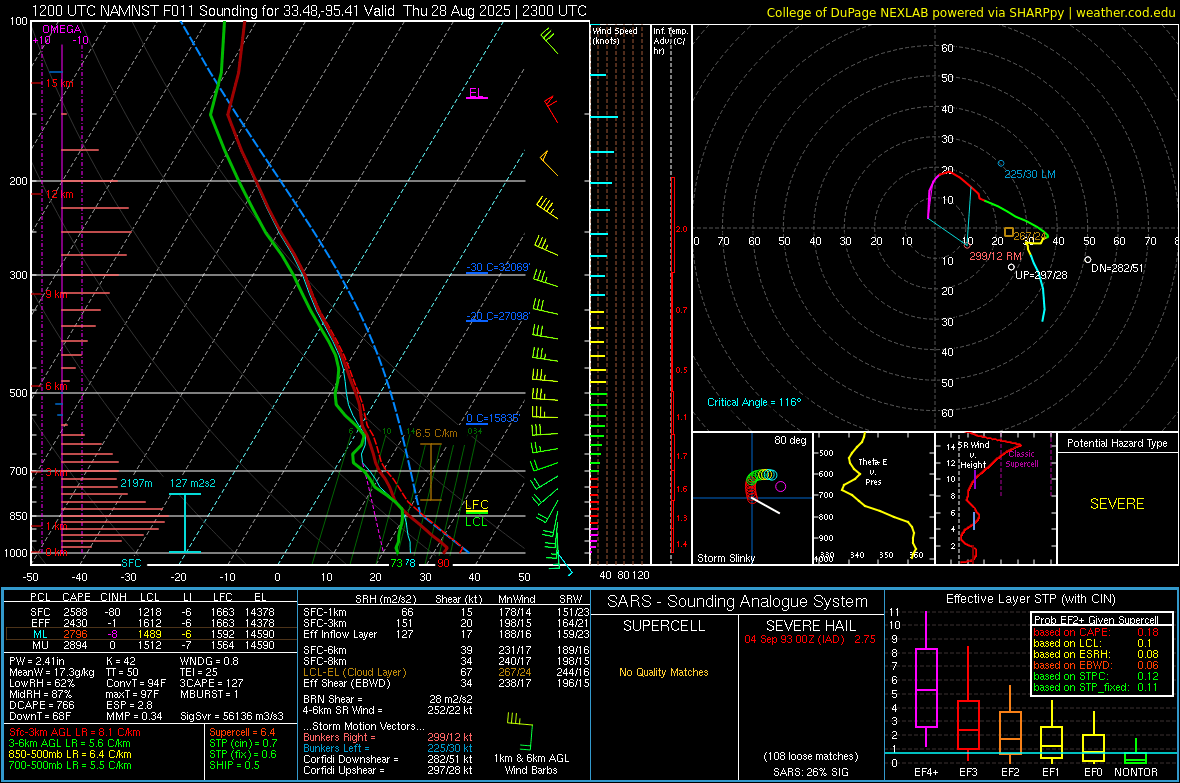Viewport: 1180px width, 783px height.
Task: Click the SHIP = 0.5 parameter
Action: (234, 765)
